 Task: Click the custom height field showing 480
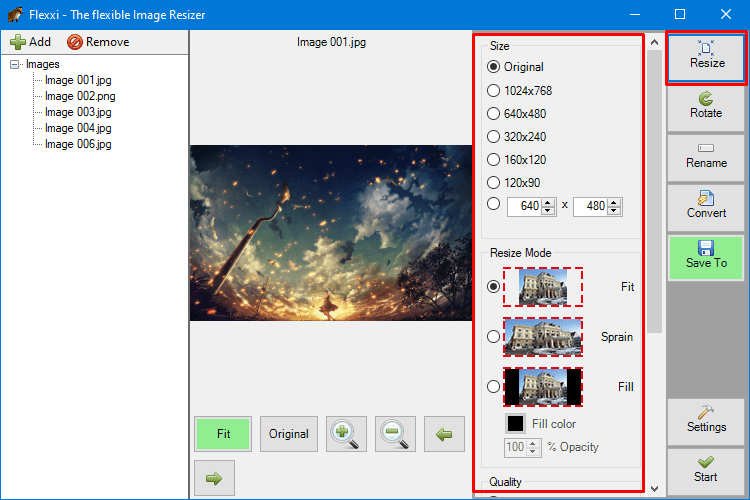point(591,206)
